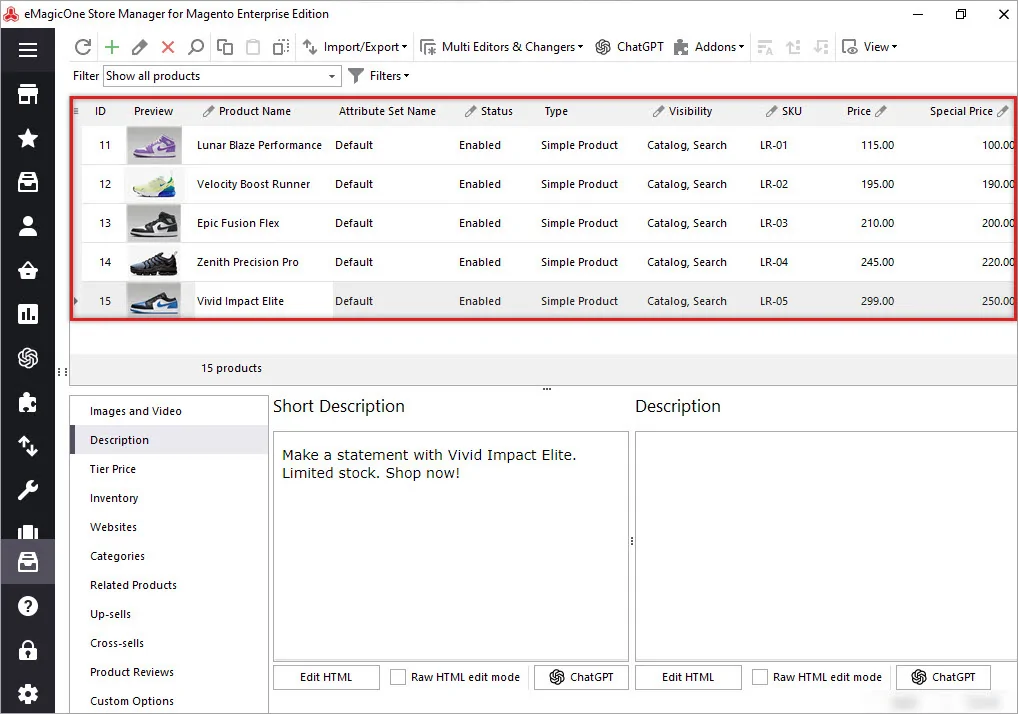The height and width of the screenshot is (714, 1018).
Task: Open the customers person icon
Action: [27, 226]
